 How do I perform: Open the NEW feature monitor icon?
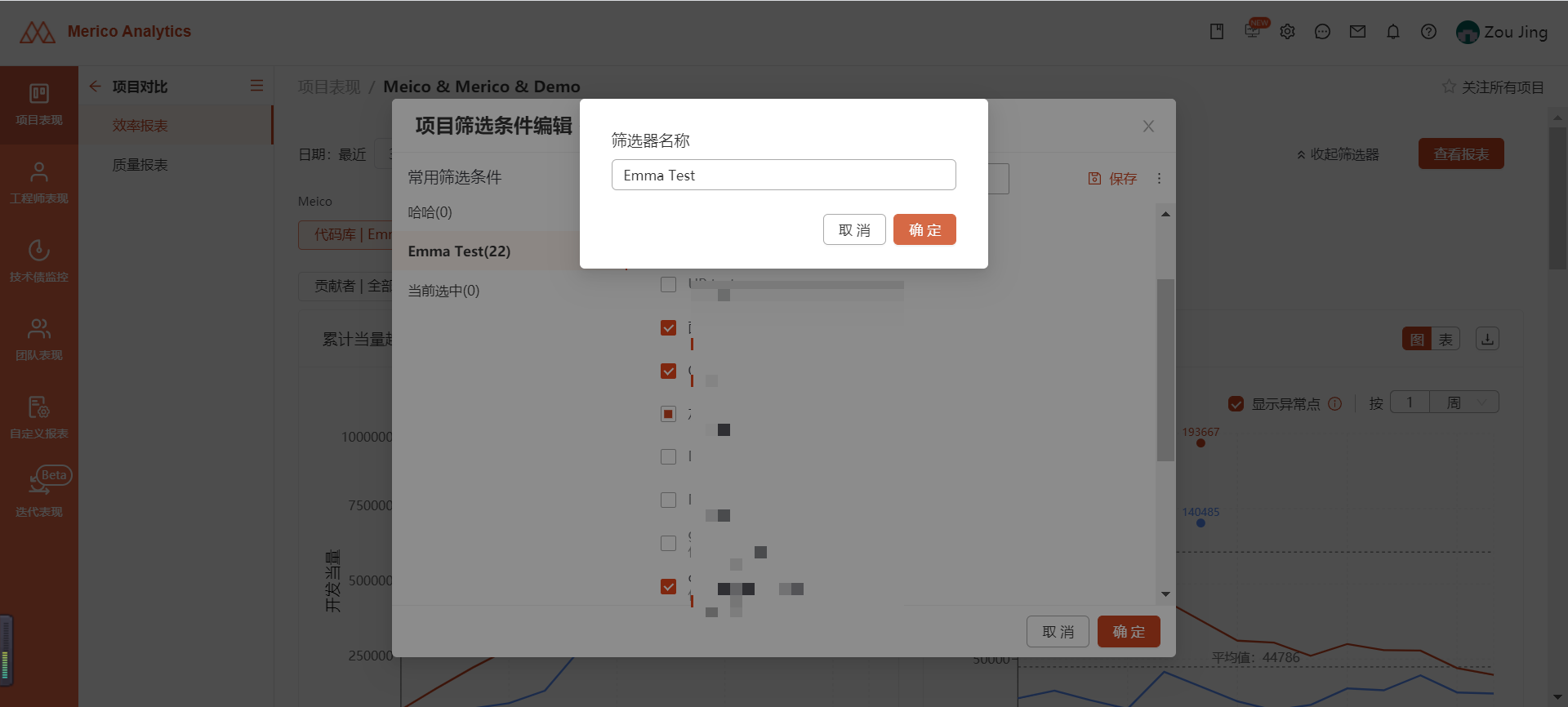pos(1253,30)
